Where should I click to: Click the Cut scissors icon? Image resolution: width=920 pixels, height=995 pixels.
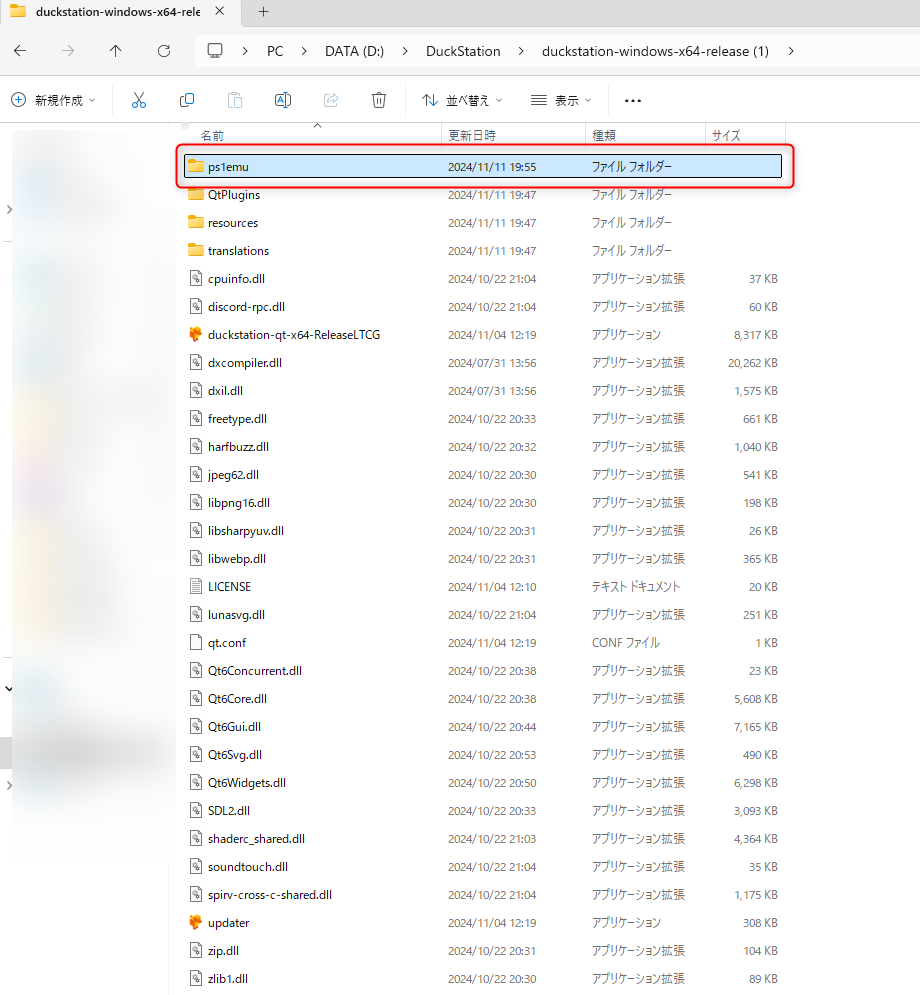coord(138,100)
